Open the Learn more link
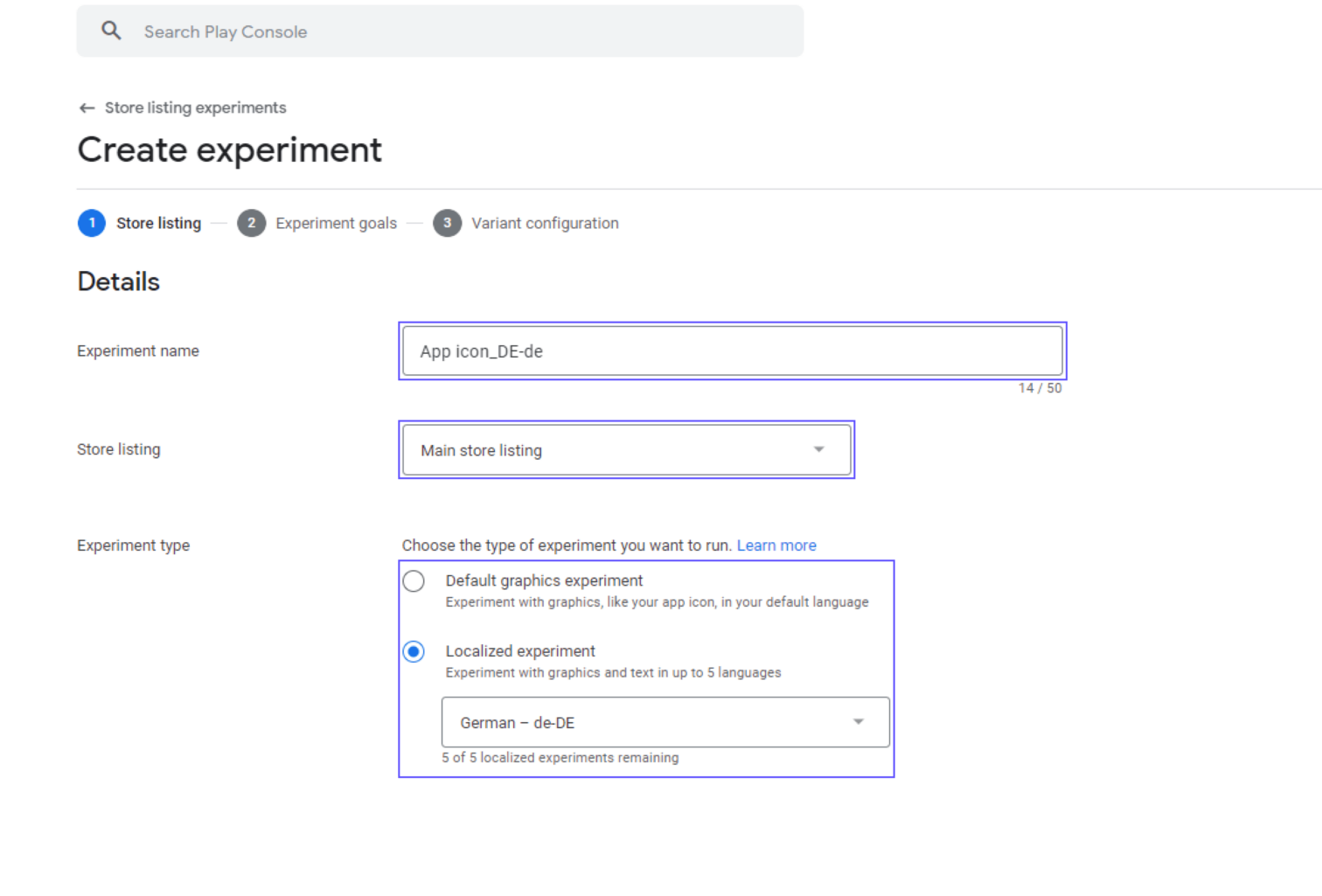Viewport: 1322px width, 896px height. click(776, 545)
